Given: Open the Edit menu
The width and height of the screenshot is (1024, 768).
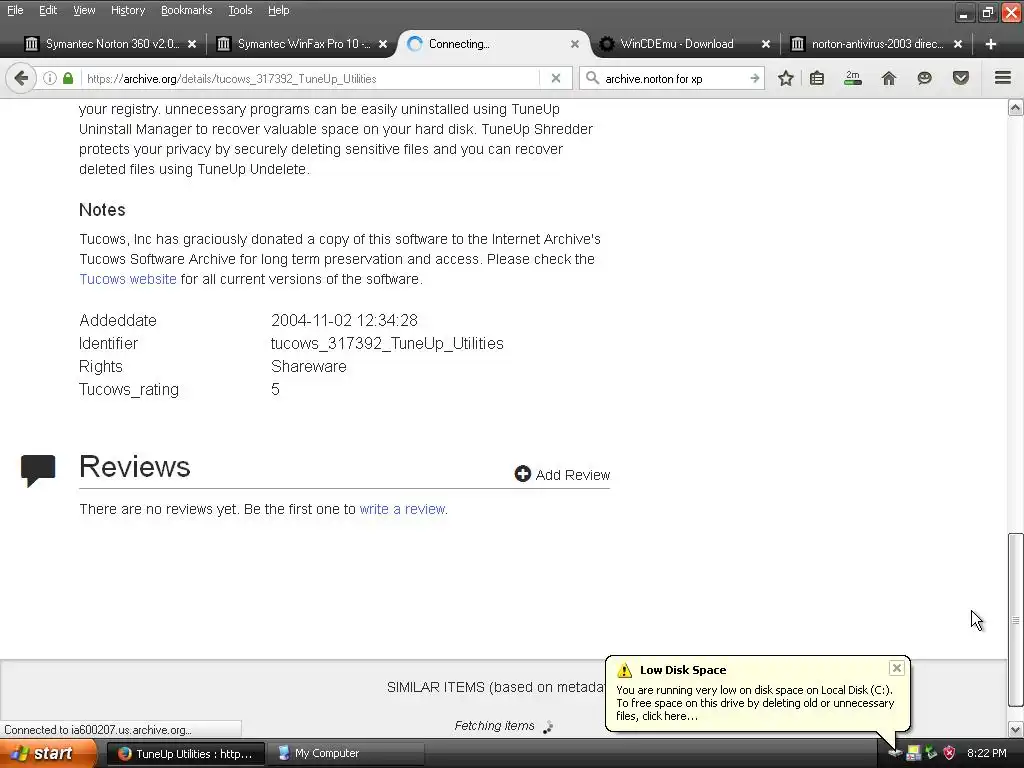Looking at the screenshot, I should click(48, 10).
